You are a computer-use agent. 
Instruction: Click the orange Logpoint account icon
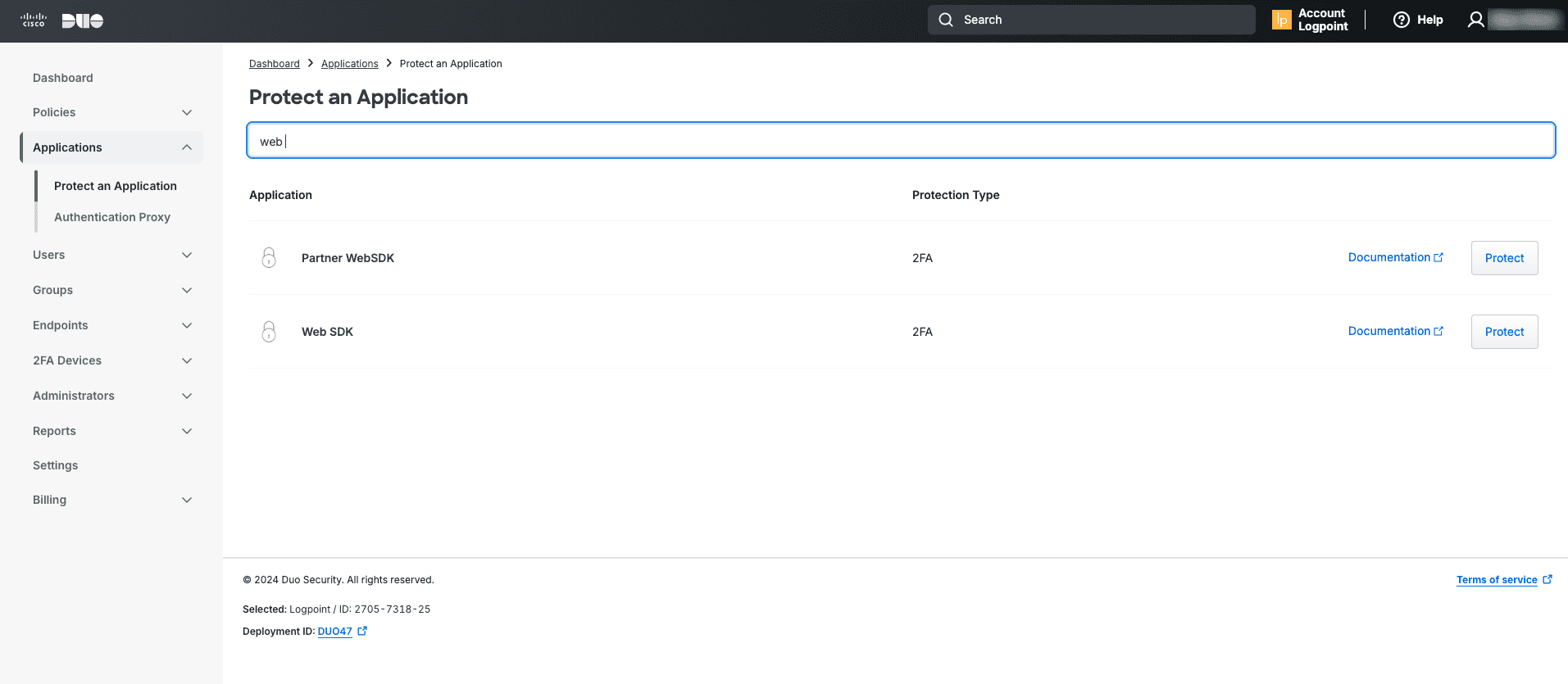click(x=1281, y=20)
